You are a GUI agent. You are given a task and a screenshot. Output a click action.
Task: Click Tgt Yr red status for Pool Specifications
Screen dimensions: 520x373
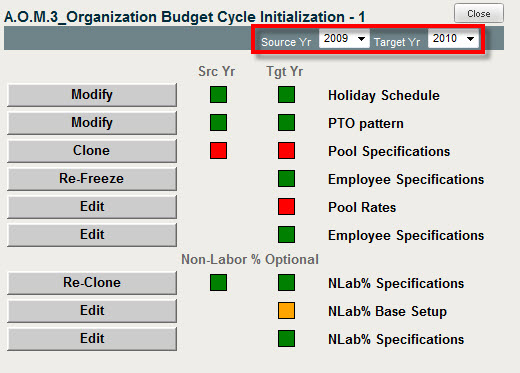click(x=286, y=150)
